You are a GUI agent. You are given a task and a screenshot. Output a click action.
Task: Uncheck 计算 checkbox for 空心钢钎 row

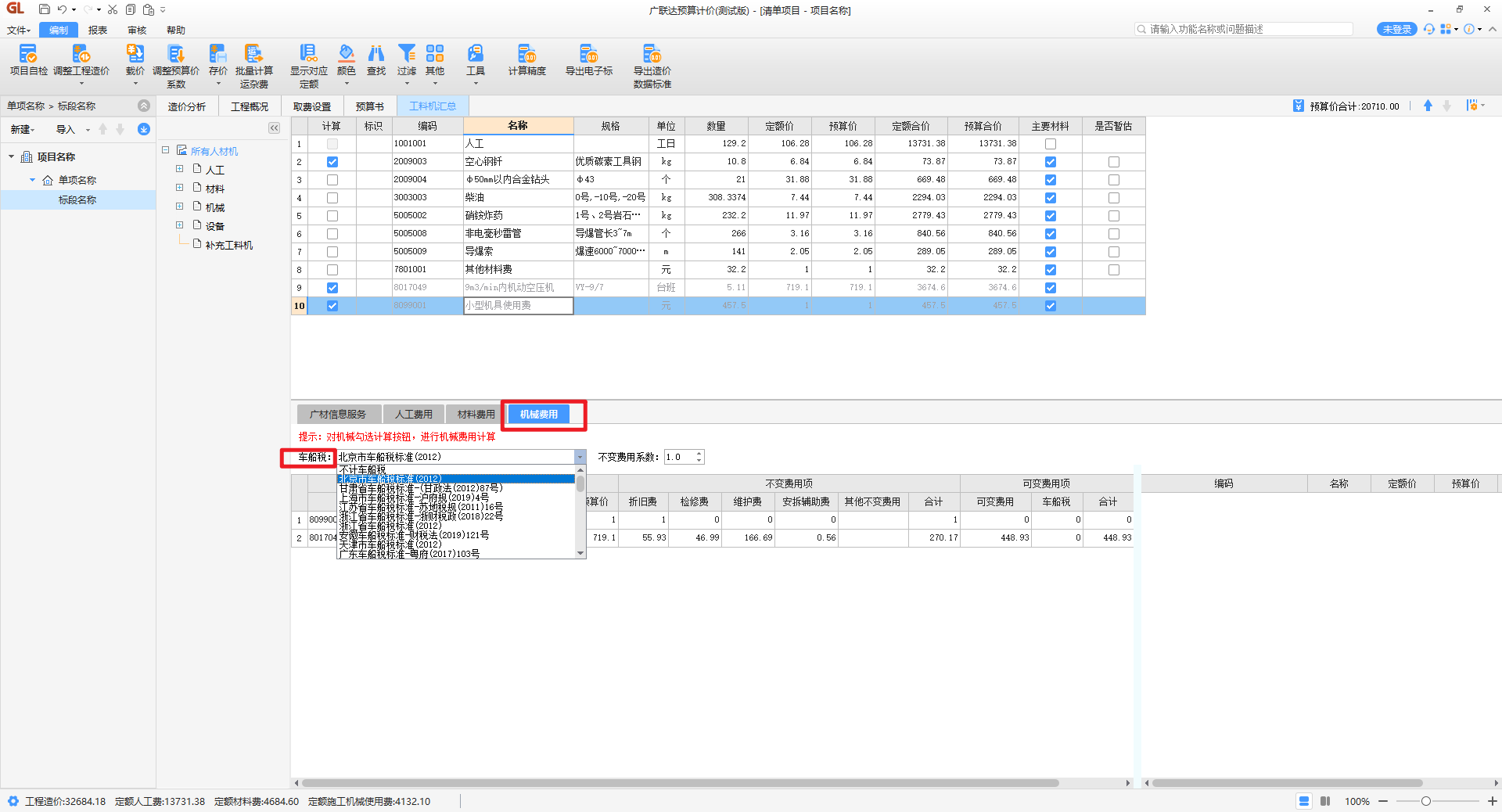tap(332, 162)
